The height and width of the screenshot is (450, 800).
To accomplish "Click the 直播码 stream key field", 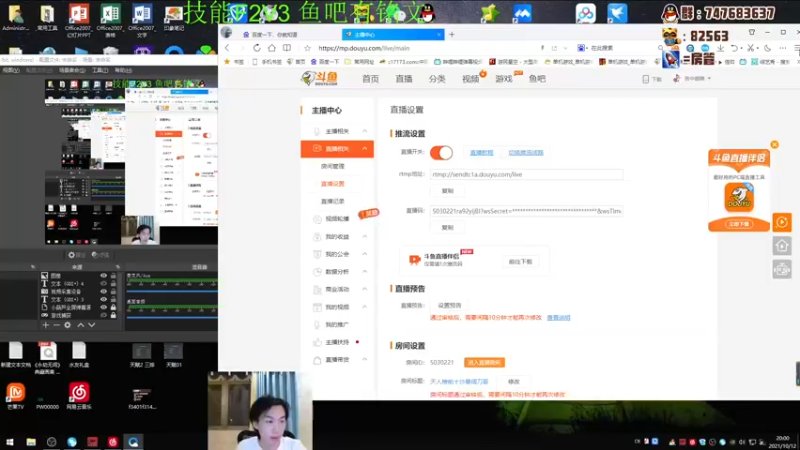I will [x=526, y=211].
